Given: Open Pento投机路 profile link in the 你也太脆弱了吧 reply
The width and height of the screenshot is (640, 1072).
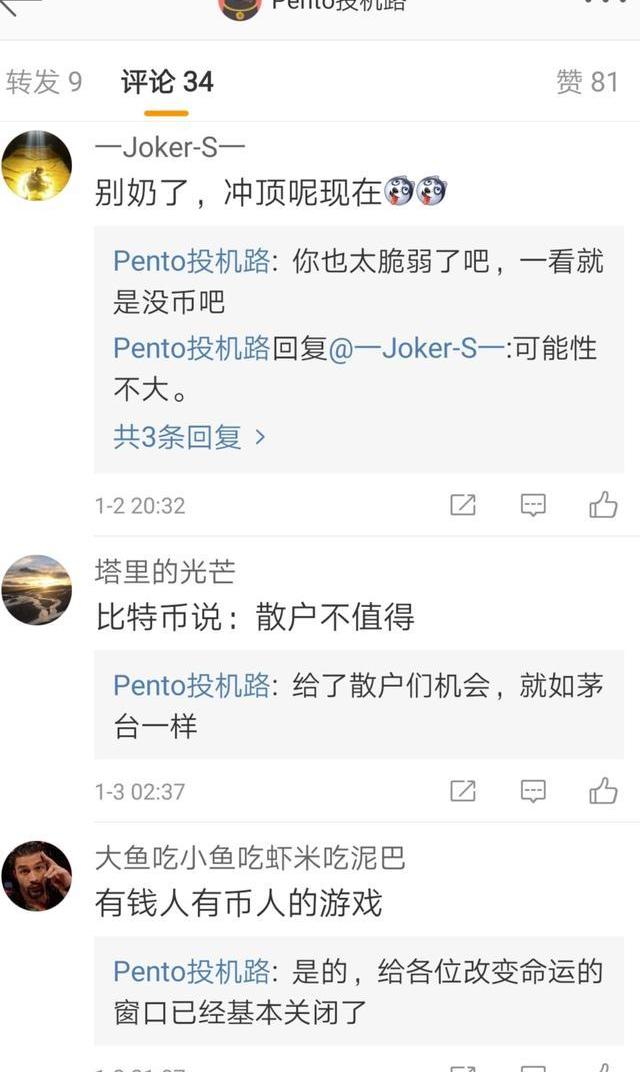Looking at the screenshot, I should 191,261.
